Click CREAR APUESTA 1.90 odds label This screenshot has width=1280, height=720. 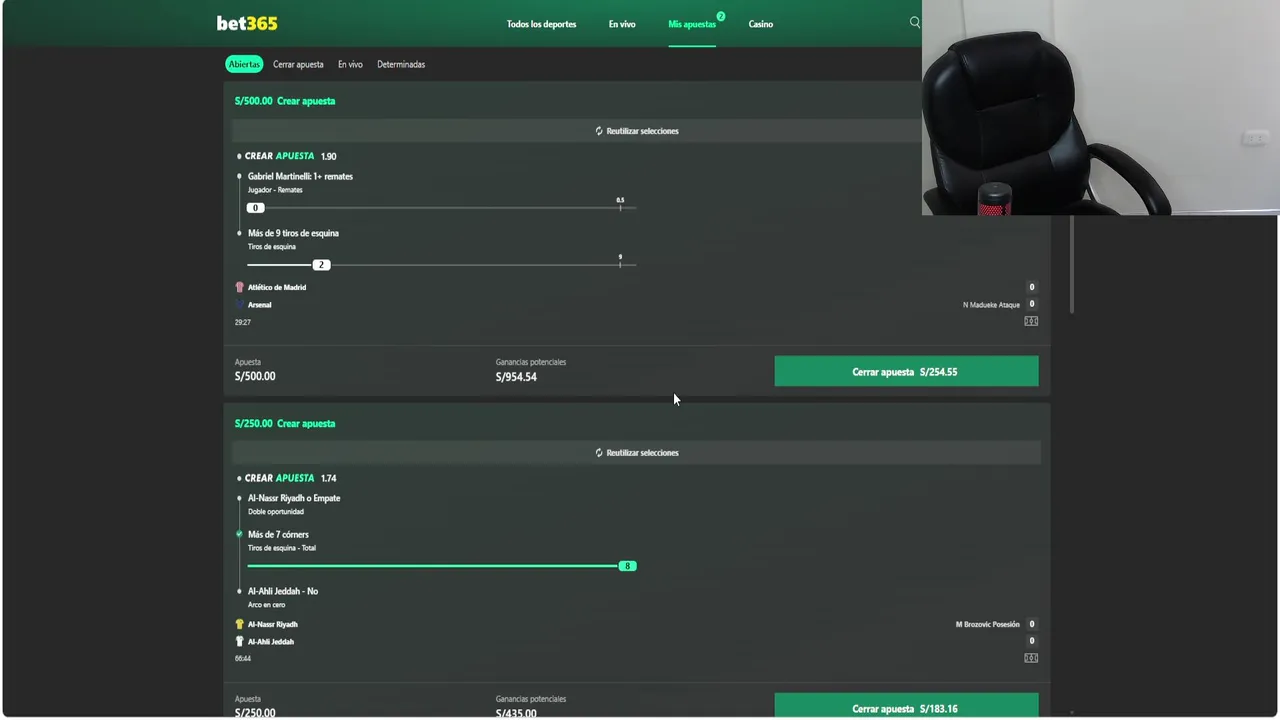pos(290,156)
